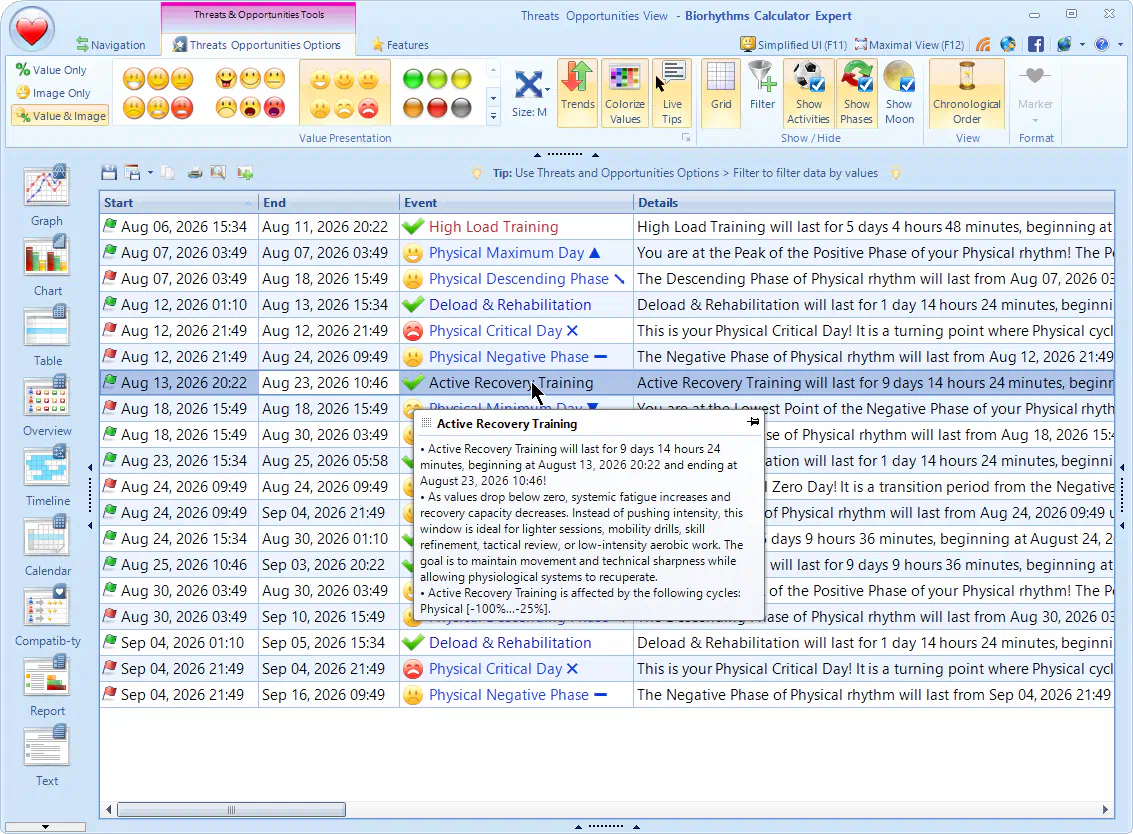Viewport: 1133px width, 834px height.
Task: Click the export icon with green arrow
Action: tap(245, 173)
